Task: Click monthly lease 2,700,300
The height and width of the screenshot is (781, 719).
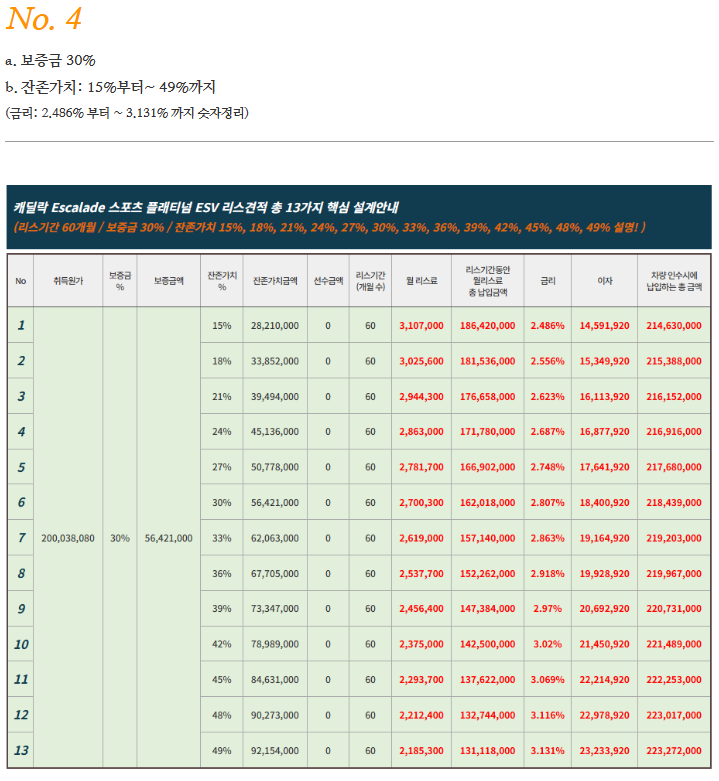Action: pyautogui.click(x=421, y=503)
